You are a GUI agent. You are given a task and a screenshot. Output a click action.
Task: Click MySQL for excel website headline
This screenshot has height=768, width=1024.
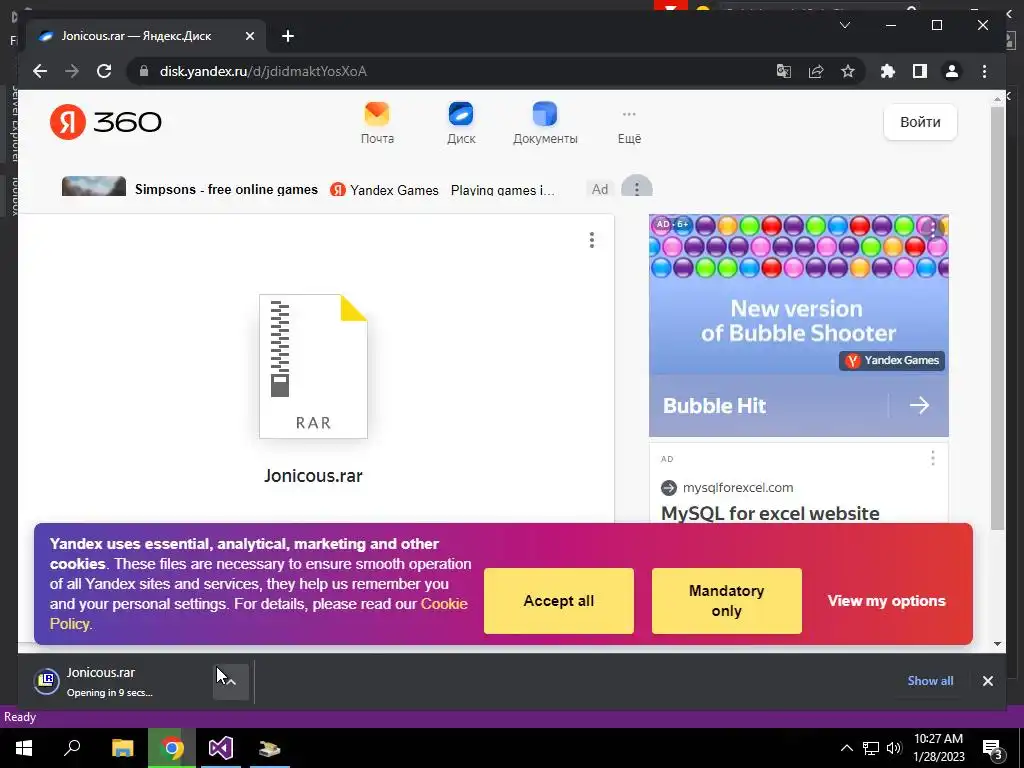click(770, 513)
